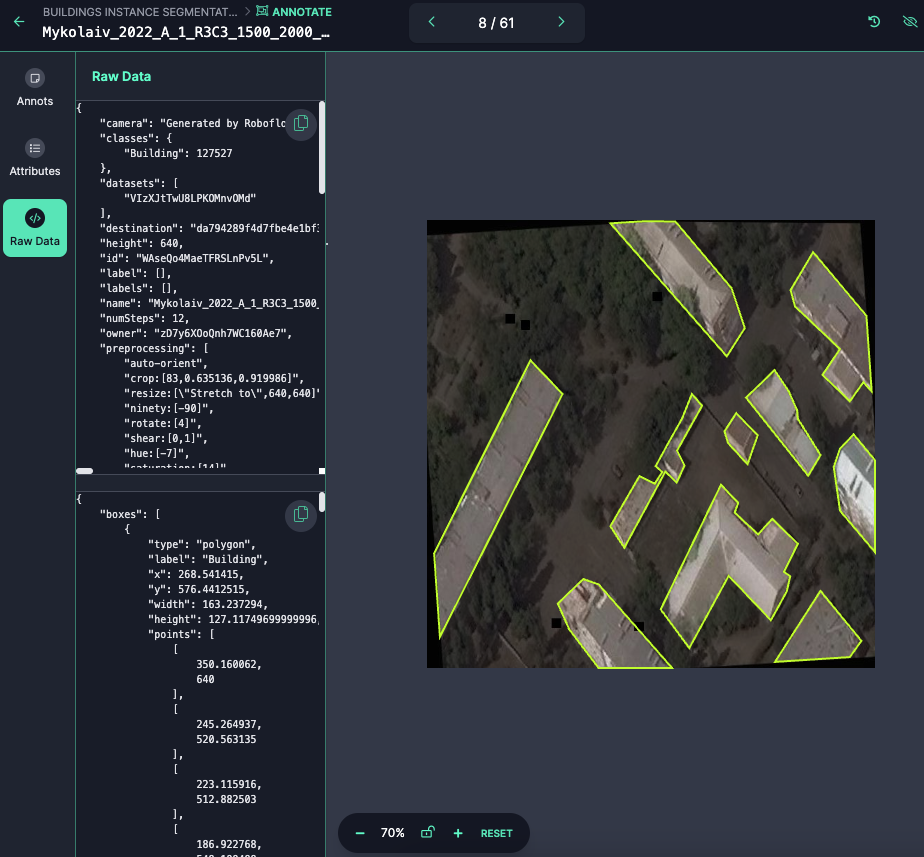
Task: Toggle annotation visibility eye icon
Action: click(910, 22)
